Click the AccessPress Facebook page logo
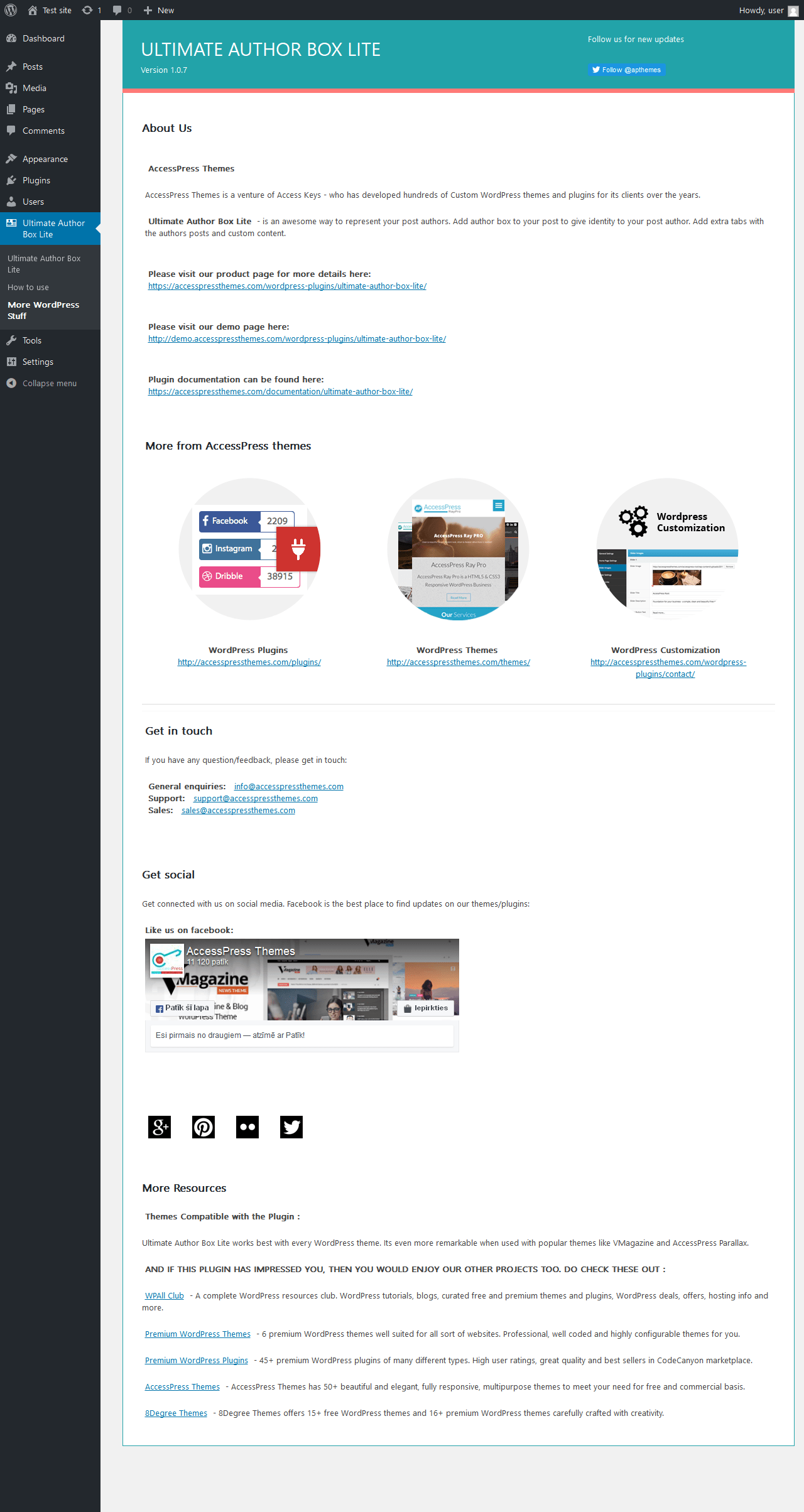The image size is (804, 1512). [166, 961]
